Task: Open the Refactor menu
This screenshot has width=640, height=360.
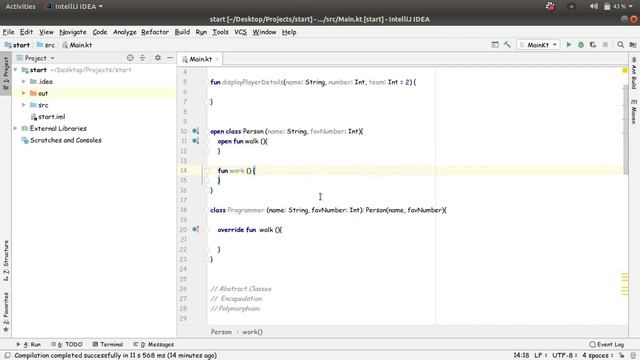Action: (155, 32)
